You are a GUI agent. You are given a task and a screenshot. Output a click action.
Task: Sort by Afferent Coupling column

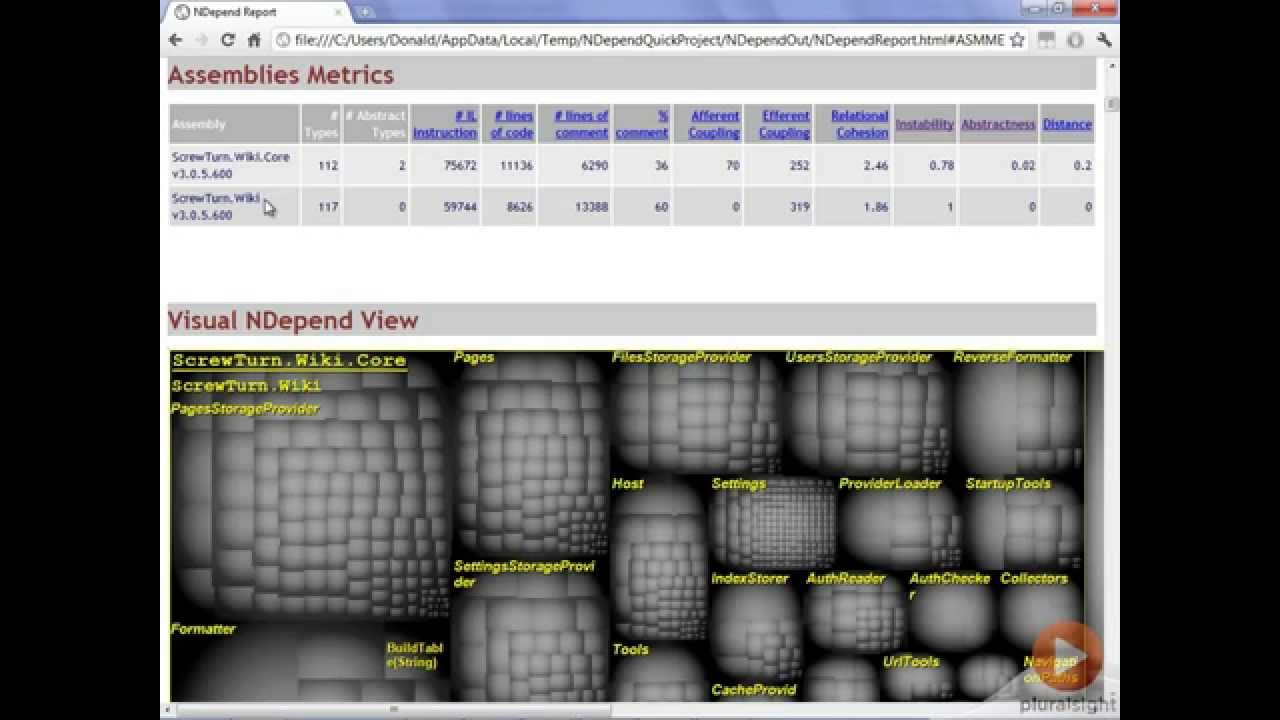click(x=714, y=124)
